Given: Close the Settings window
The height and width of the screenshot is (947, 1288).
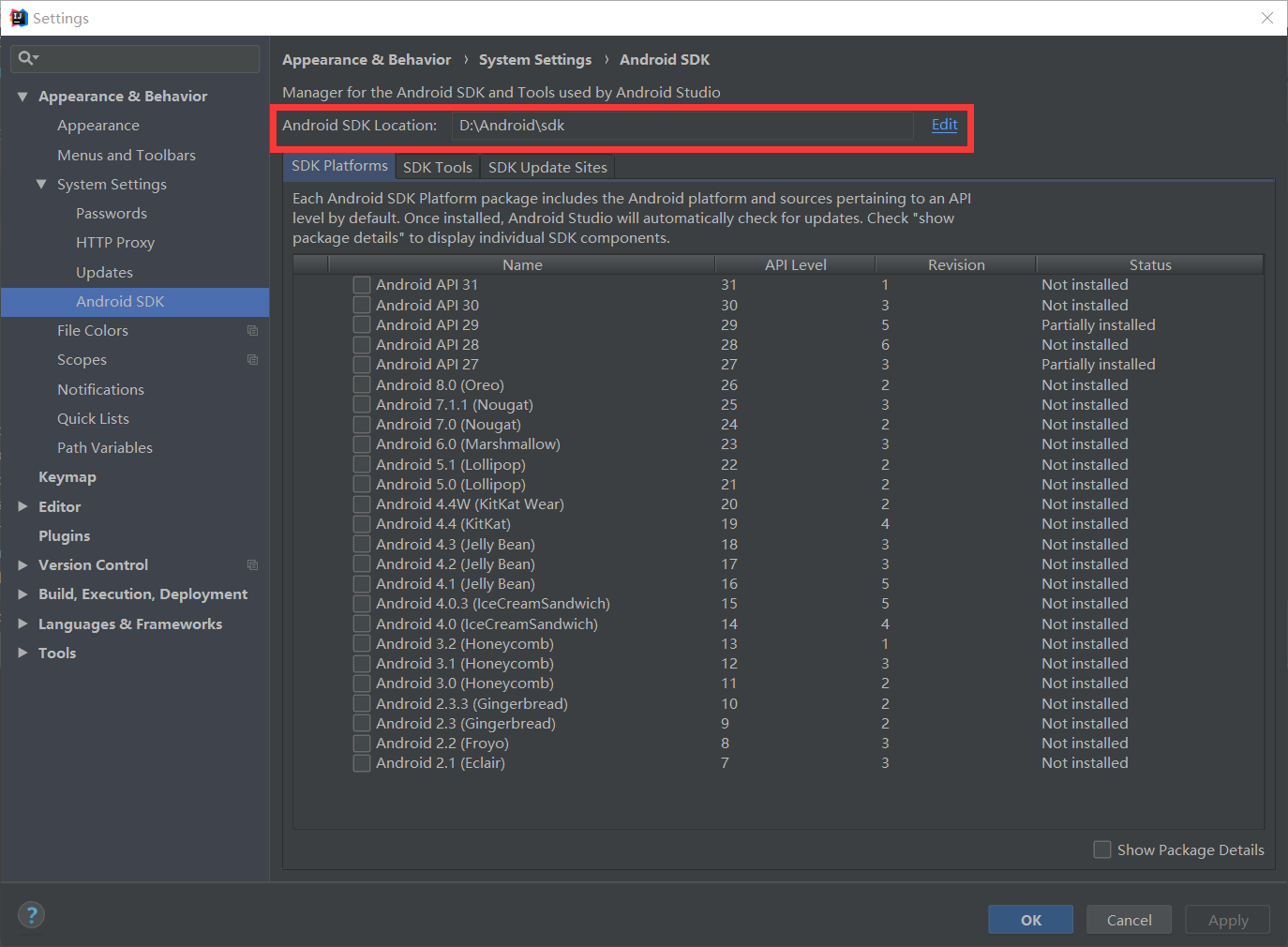Looking at the screenshot, I should click(1267, 18).
